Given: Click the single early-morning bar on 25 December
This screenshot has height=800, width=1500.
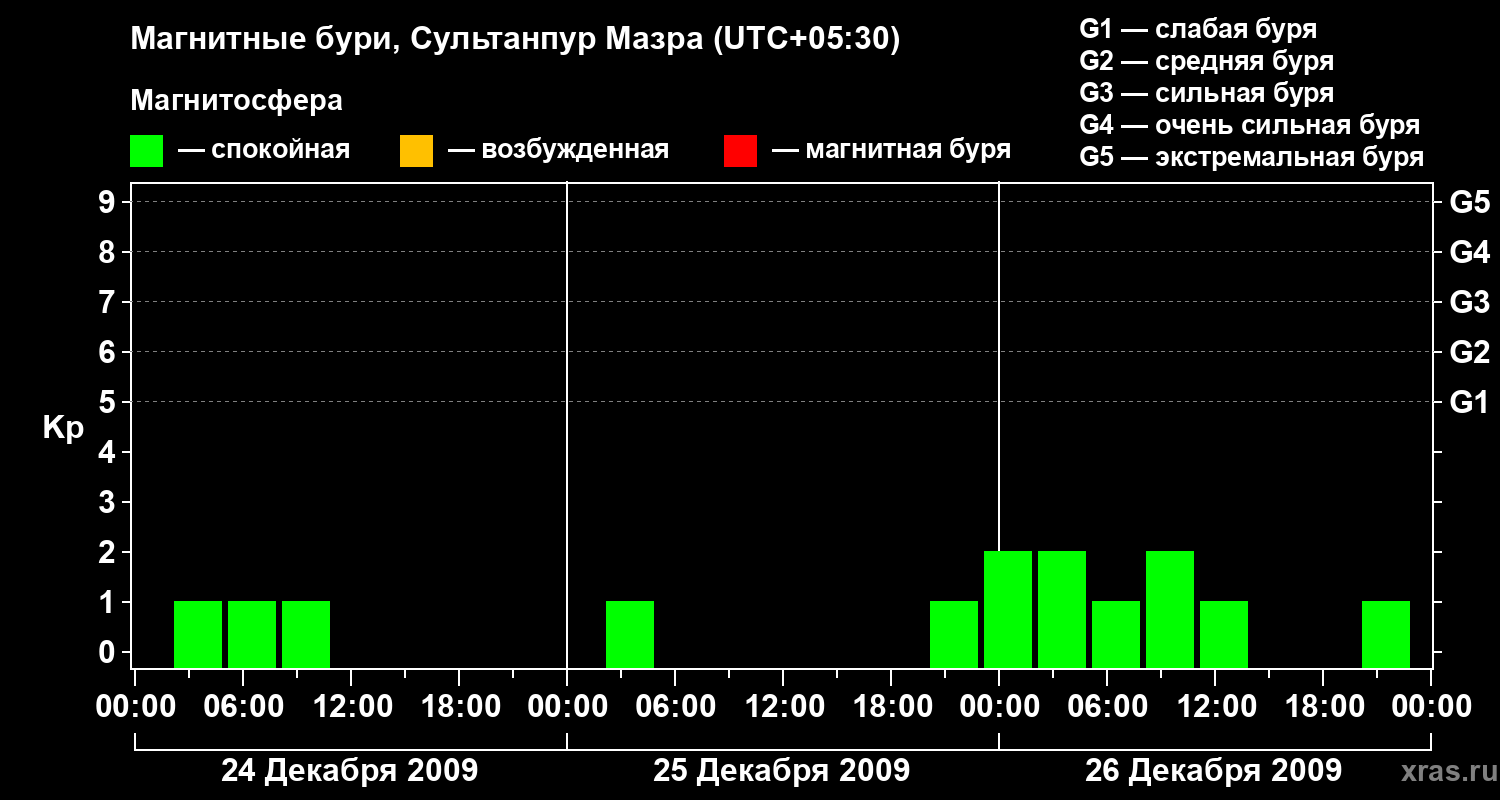Looking at the screenshot, I should (630, 634).
